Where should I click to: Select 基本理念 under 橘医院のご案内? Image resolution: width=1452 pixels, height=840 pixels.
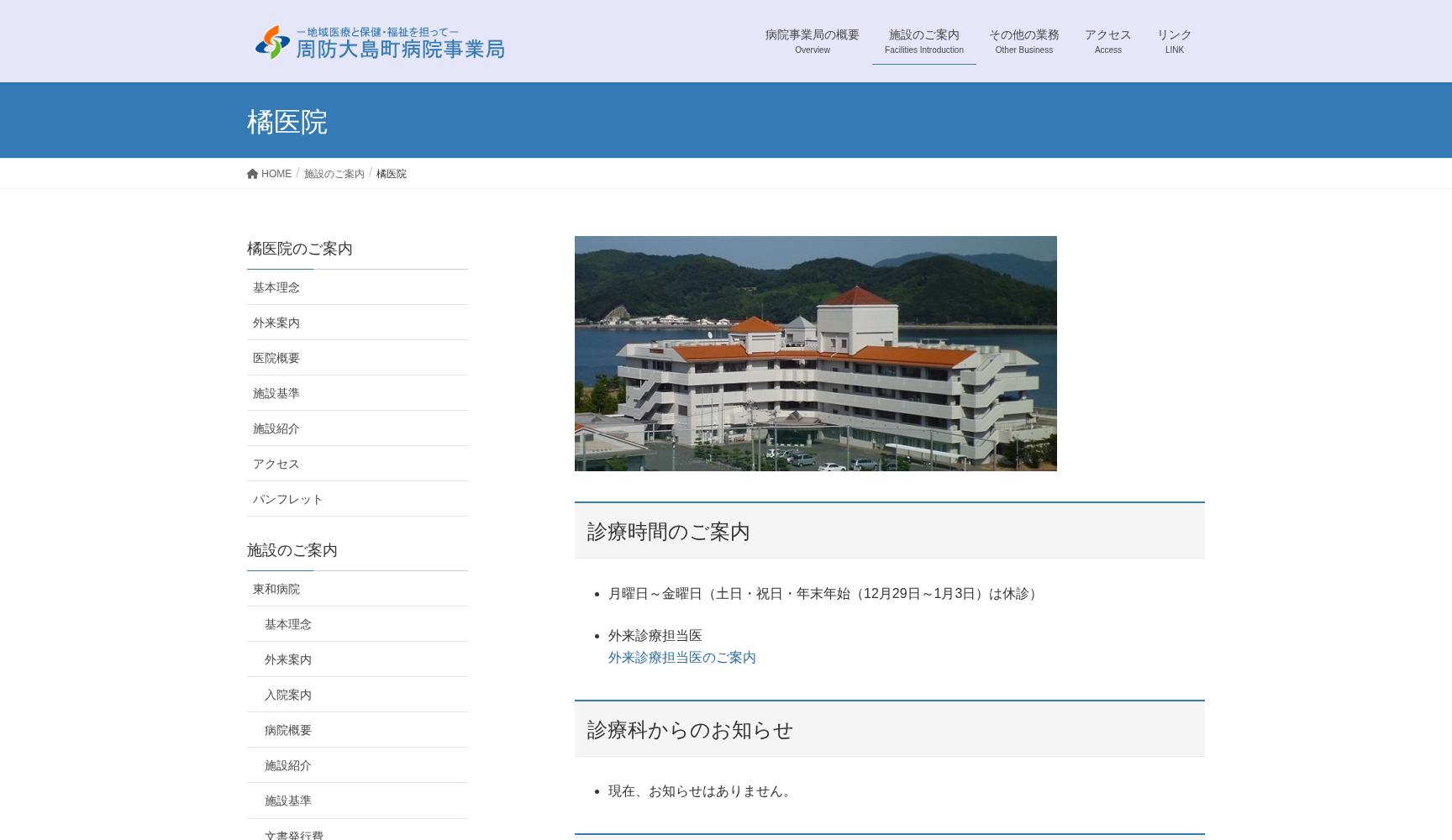coord(276,287)
